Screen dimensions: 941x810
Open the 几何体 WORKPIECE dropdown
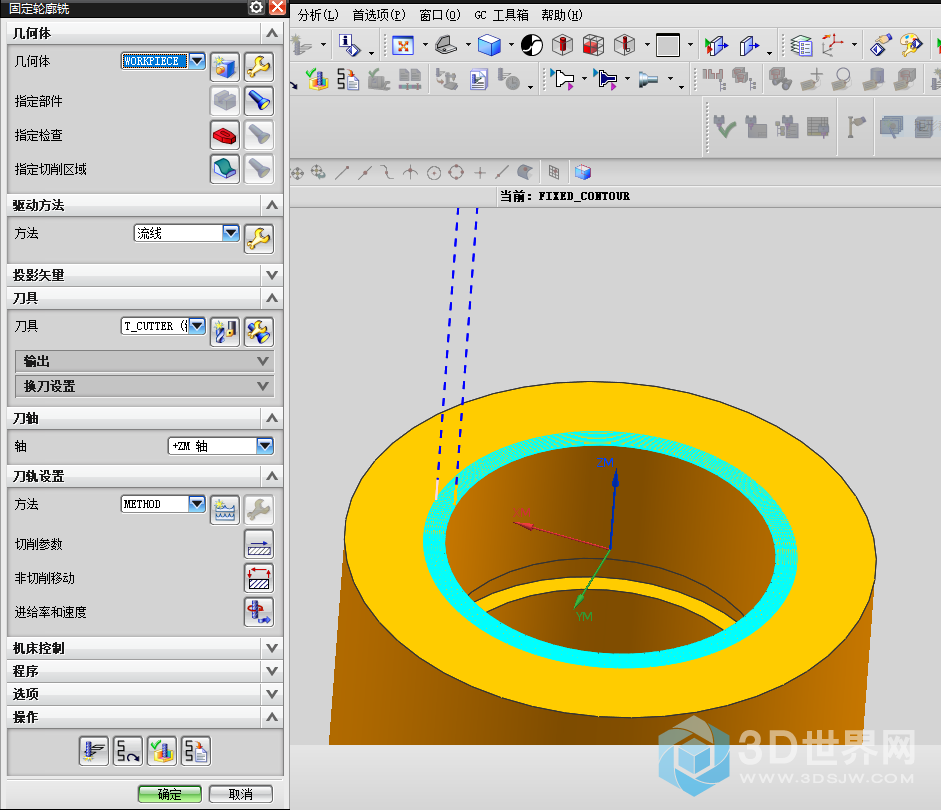coord(197,61)
